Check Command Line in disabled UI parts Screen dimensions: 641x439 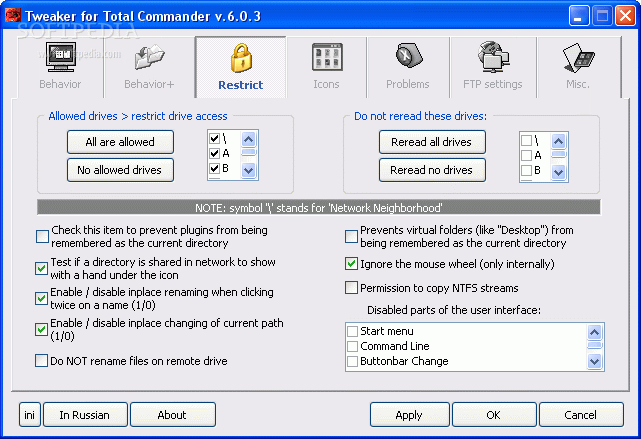(352, 346)
